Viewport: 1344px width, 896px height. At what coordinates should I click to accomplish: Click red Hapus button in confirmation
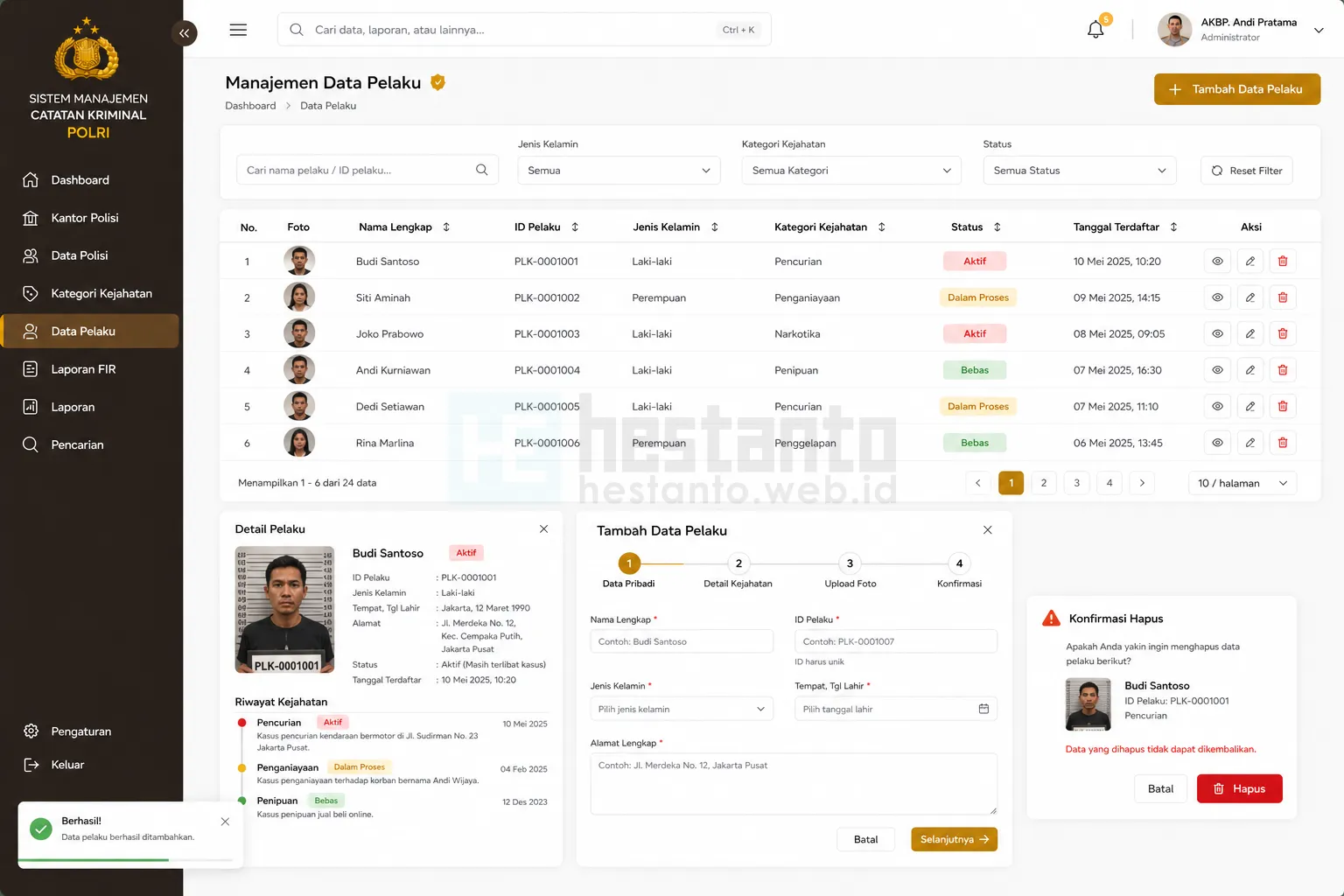click(x=1239, y=788)
